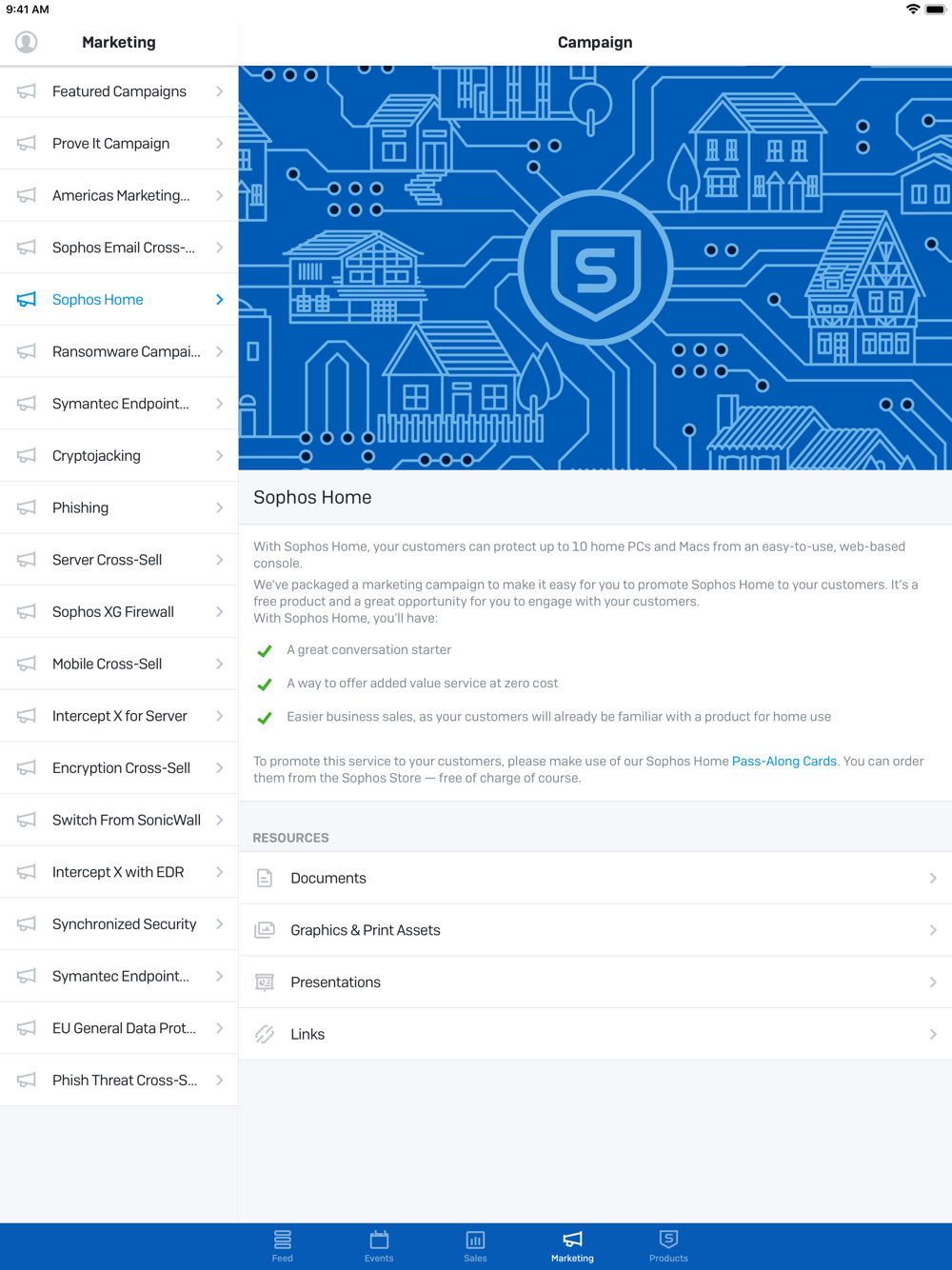Select the Phish Threat Cross-Sell campaign
This screenshot has height=1270, width=952.
[x=119, y=1081]
